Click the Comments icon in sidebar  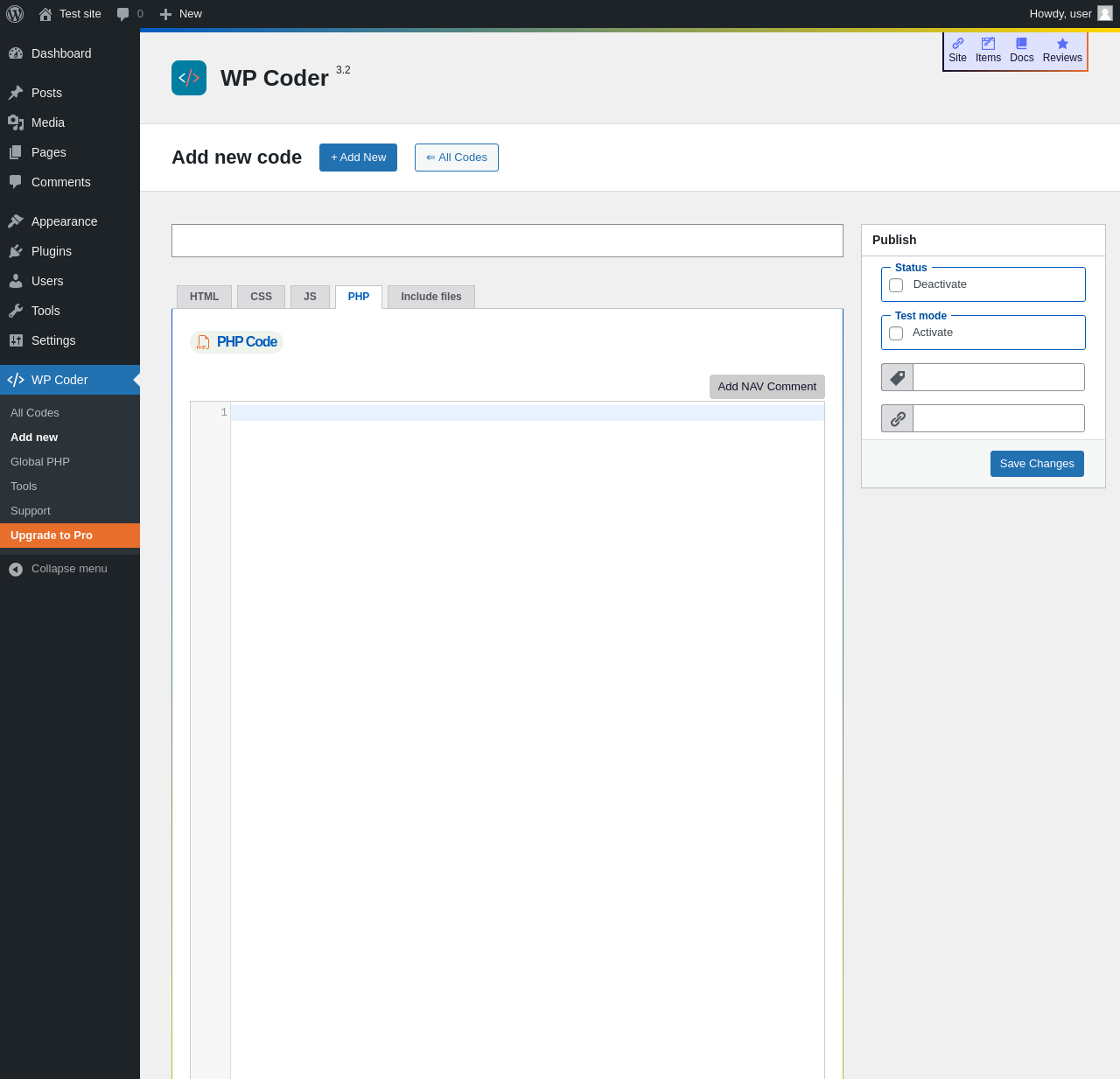click(16, 182)
